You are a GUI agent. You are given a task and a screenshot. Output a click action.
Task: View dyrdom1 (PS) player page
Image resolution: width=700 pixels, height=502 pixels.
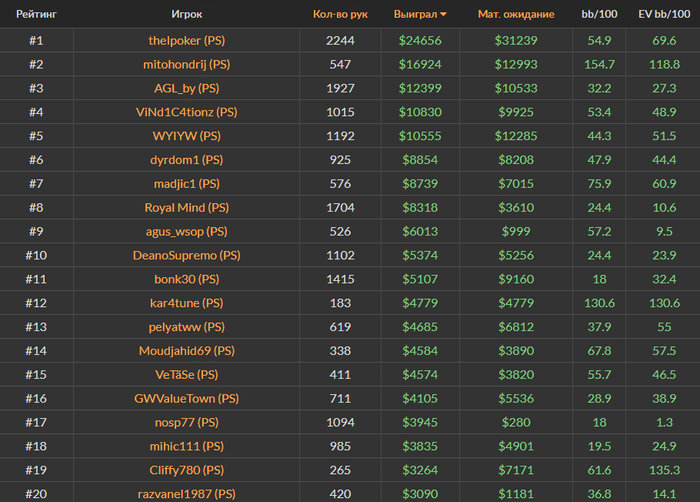pyautogui.click(x=186, y=160)
